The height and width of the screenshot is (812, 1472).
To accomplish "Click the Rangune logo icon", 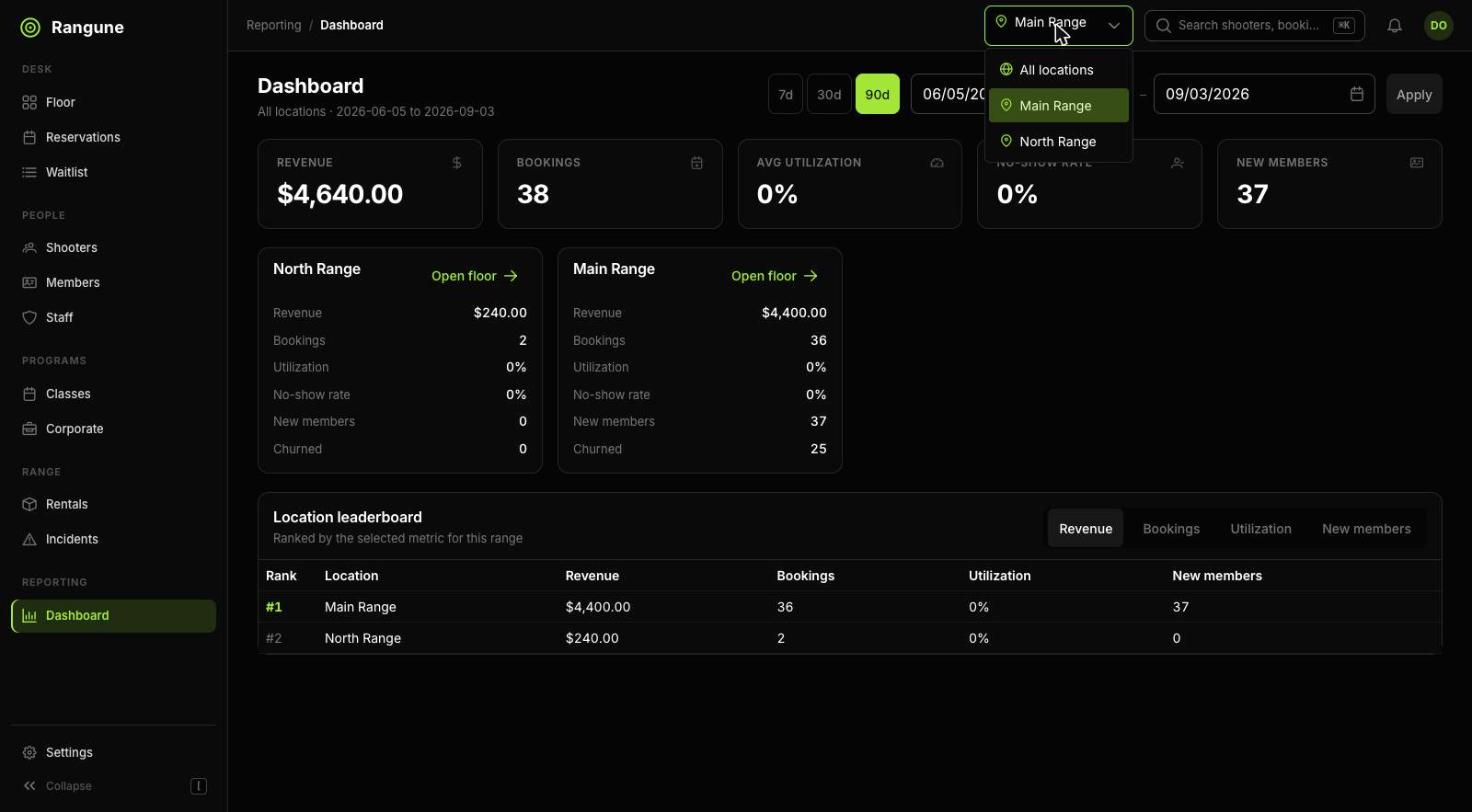I will click(x=30, y=27).
